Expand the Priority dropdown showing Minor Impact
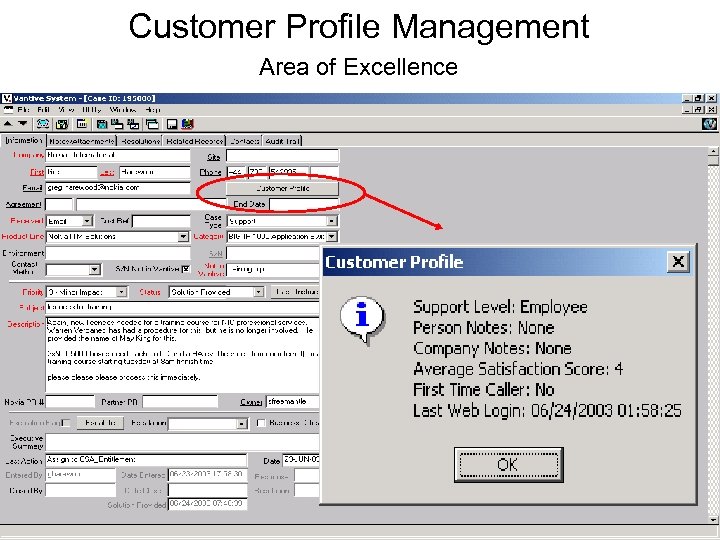720x540 pixels. [x=121, y=292]
